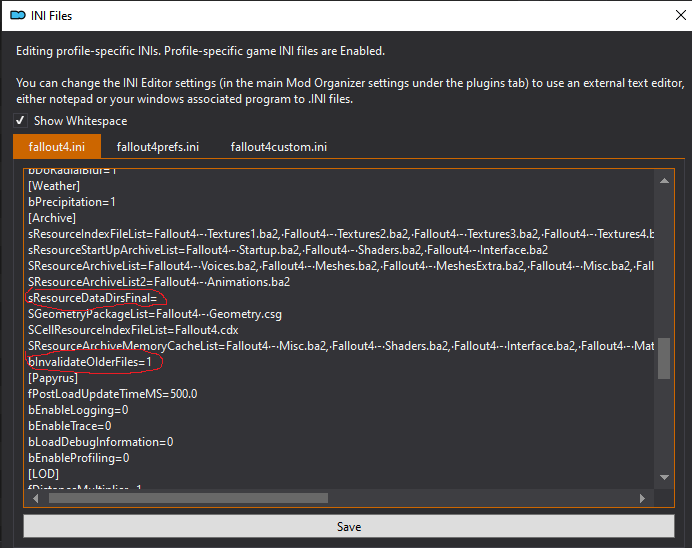Click the sResourceStartUpArchiveList line
The width and height of the screenshot is (692, 548).
click(288, 250)
